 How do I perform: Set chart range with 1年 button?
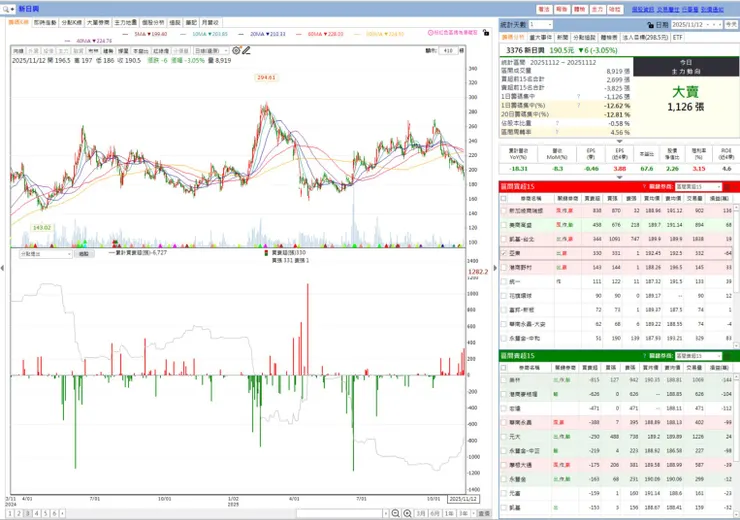pyautogui.click(x=449, y=513)
